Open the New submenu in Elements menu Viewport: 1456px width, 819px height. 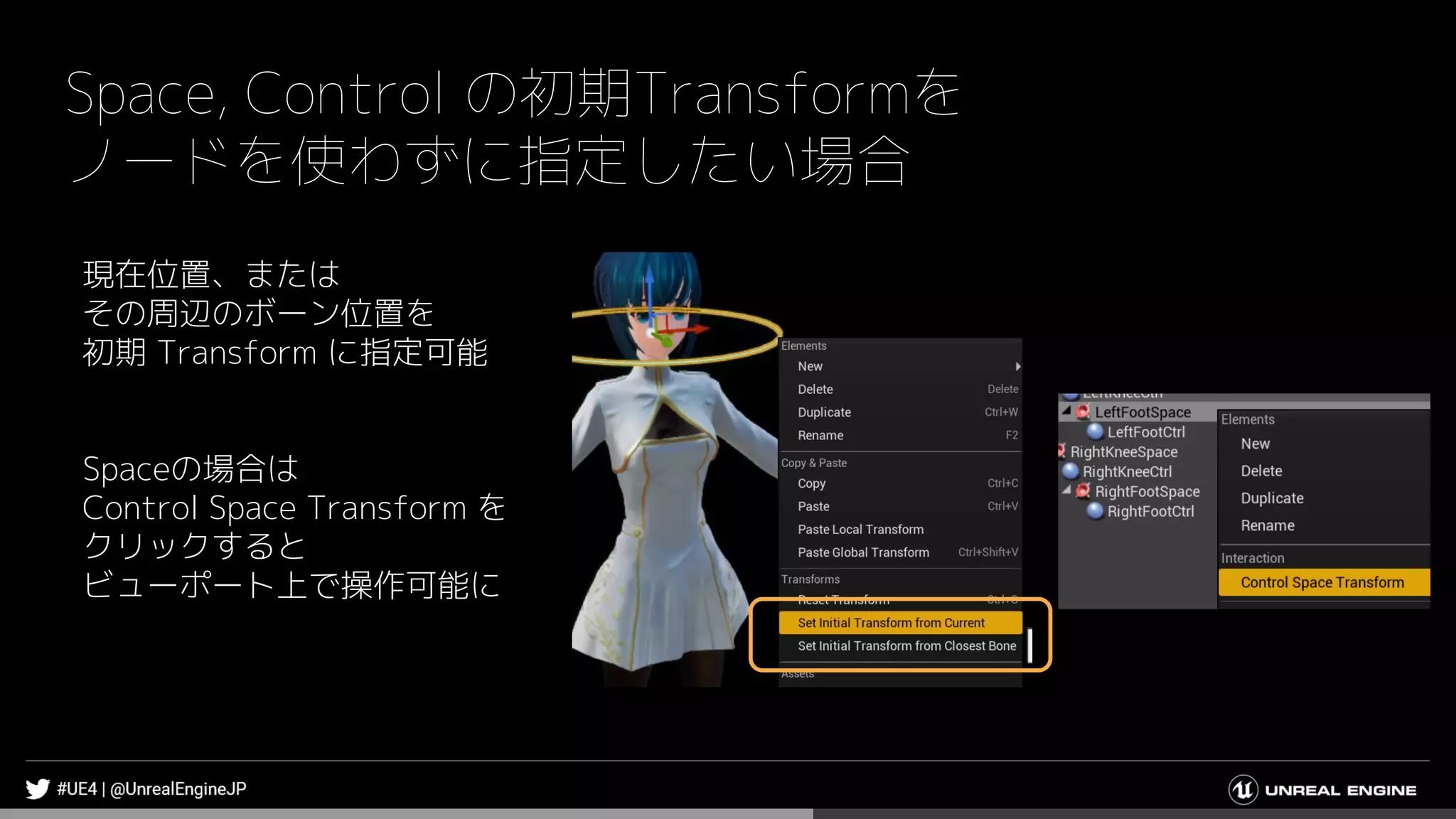(900, 366)
